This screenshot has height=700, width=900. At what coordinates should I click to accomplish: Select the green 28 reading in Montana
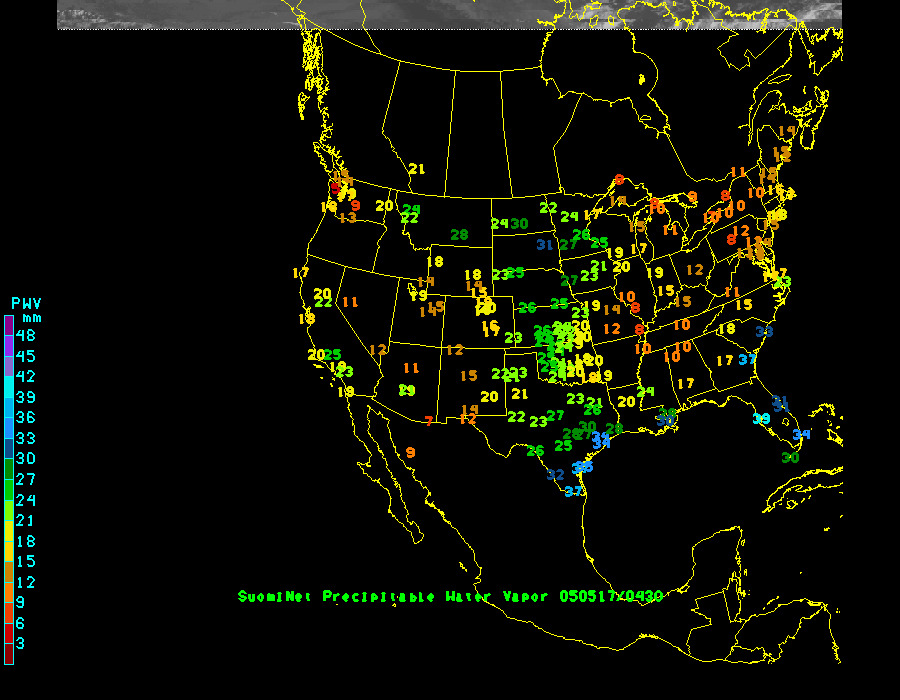[x=459, y=235]
